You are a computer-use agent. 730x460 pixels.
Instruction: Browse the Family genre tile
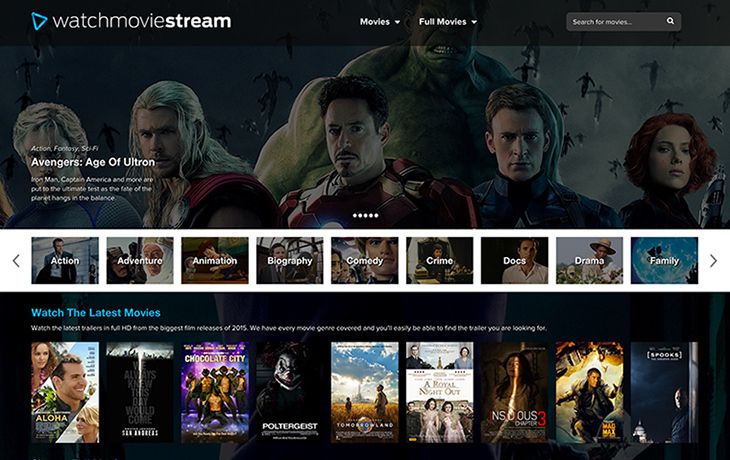pos(664,261)
